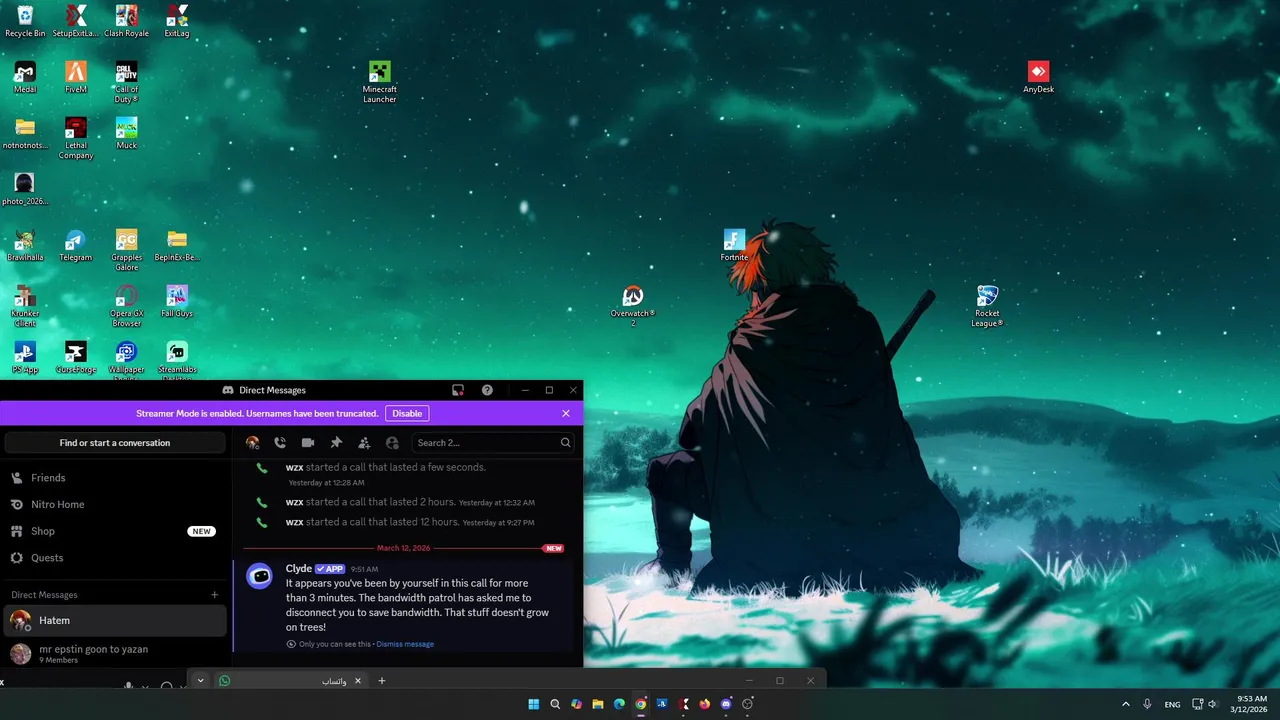Add new tab with plus button

(x=381, y=681)
